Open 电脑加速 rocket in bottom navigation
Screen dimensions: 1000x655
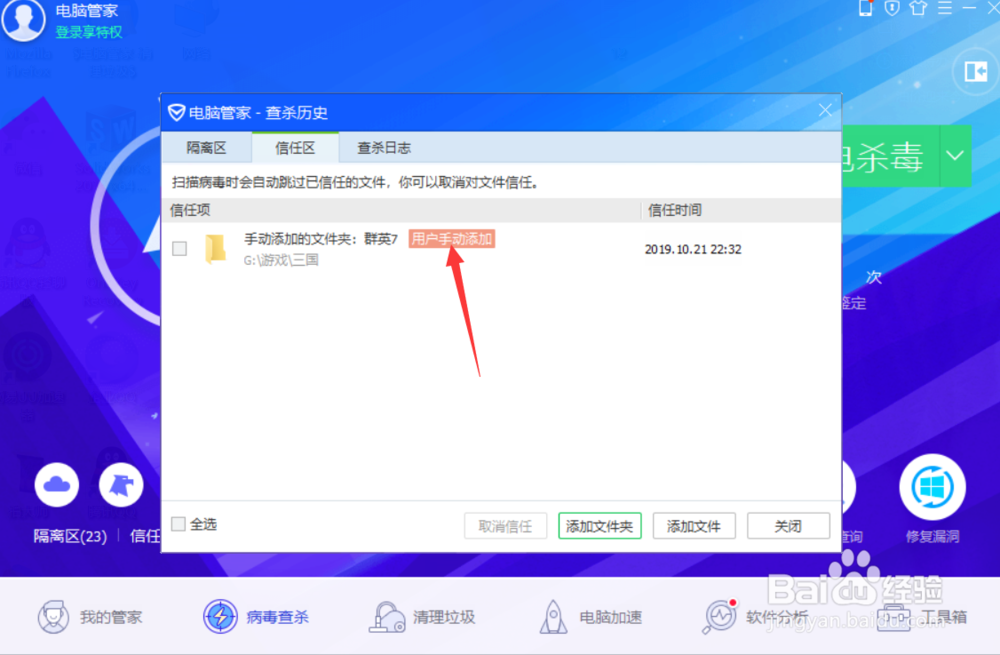(591, 617)
